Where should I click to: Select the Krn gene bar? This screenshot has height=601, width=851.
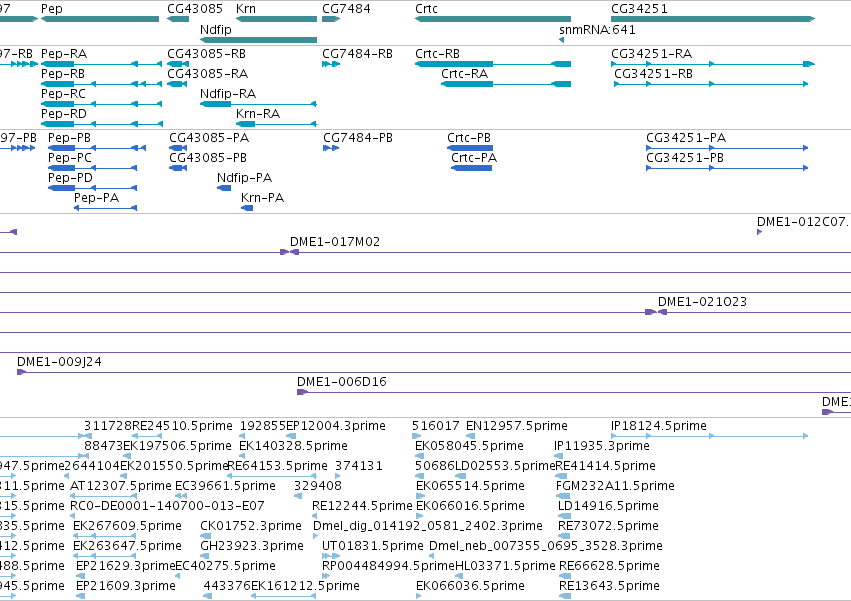click(x=276, y=19)
